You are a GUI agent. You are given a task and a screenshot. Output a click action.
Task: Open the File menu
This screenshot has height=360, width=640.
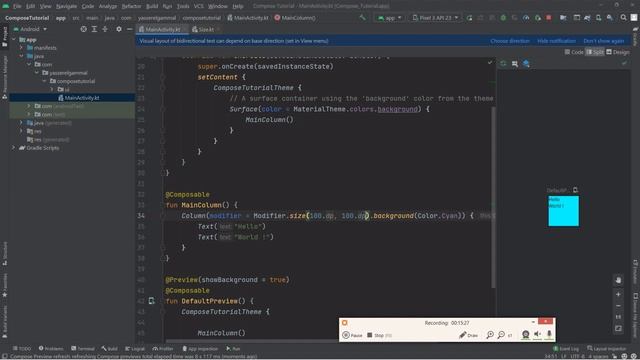17,6
